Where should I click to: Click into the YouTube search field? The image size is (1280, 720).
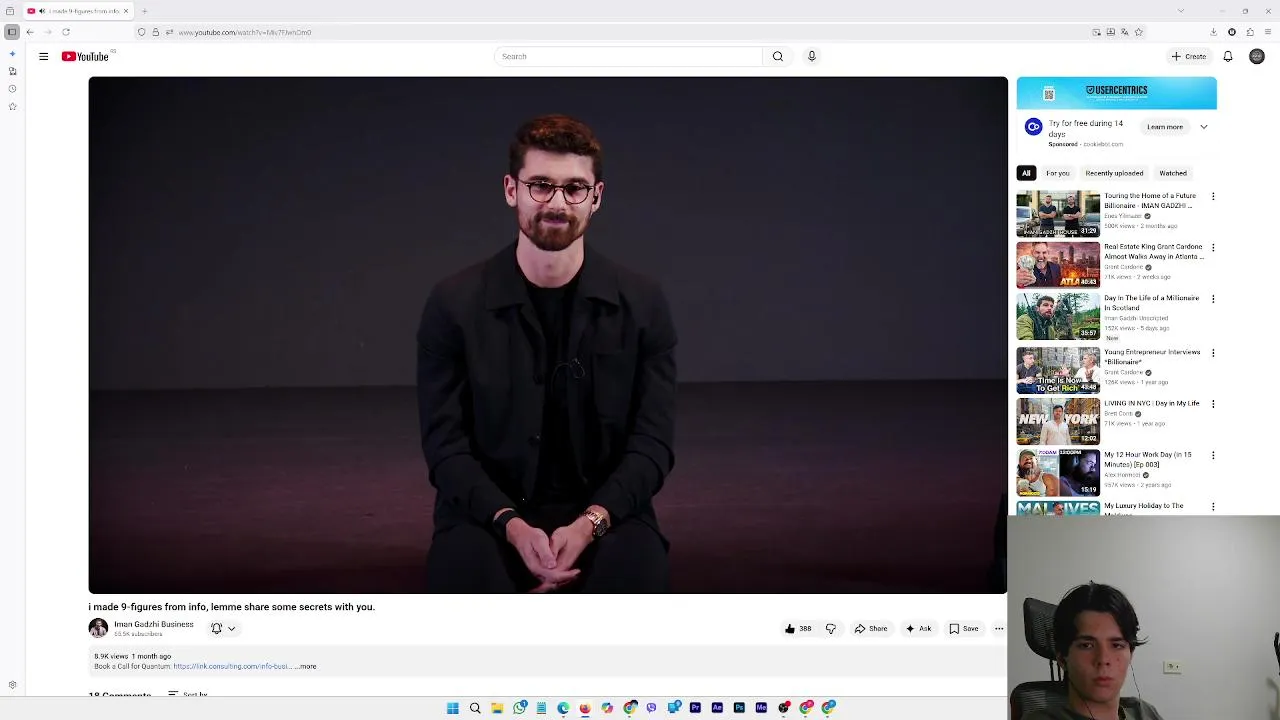[x=629, y=56]
